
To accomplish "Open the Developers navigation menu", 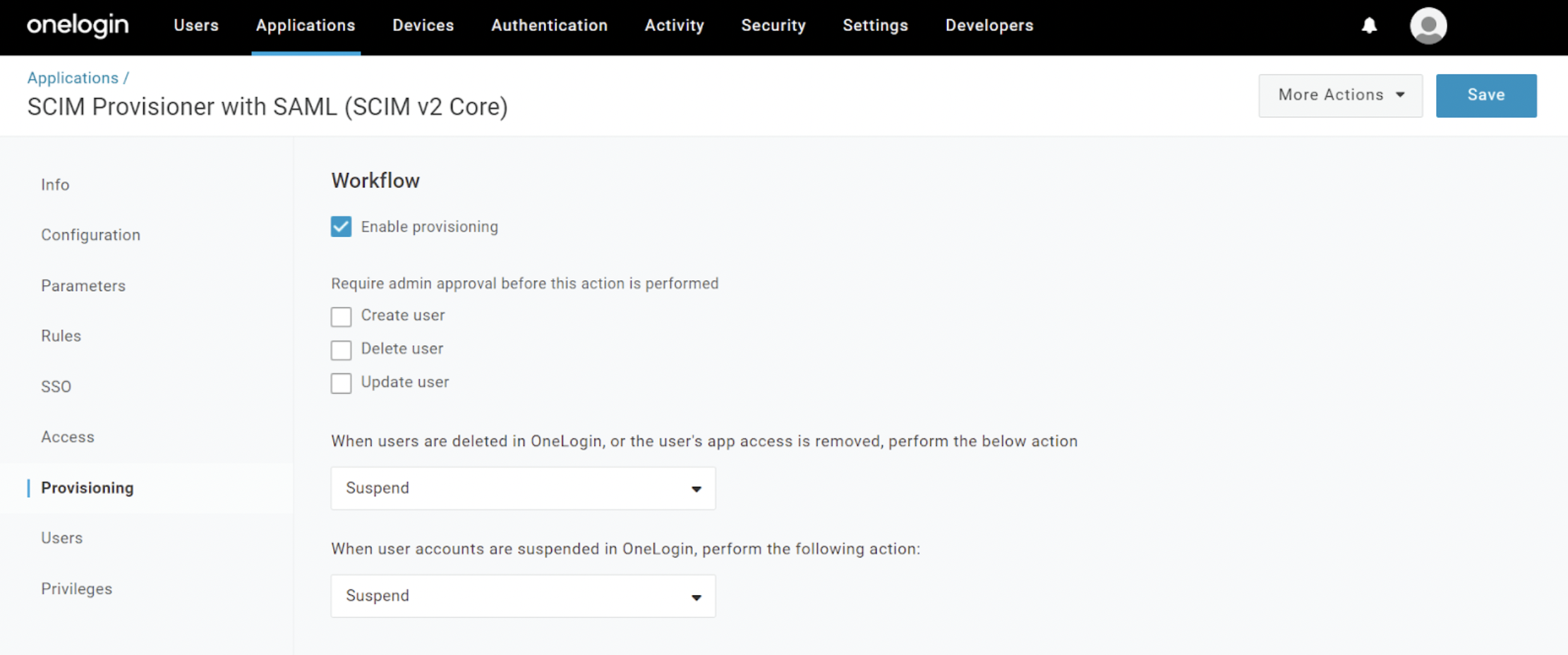I will 989,25.
